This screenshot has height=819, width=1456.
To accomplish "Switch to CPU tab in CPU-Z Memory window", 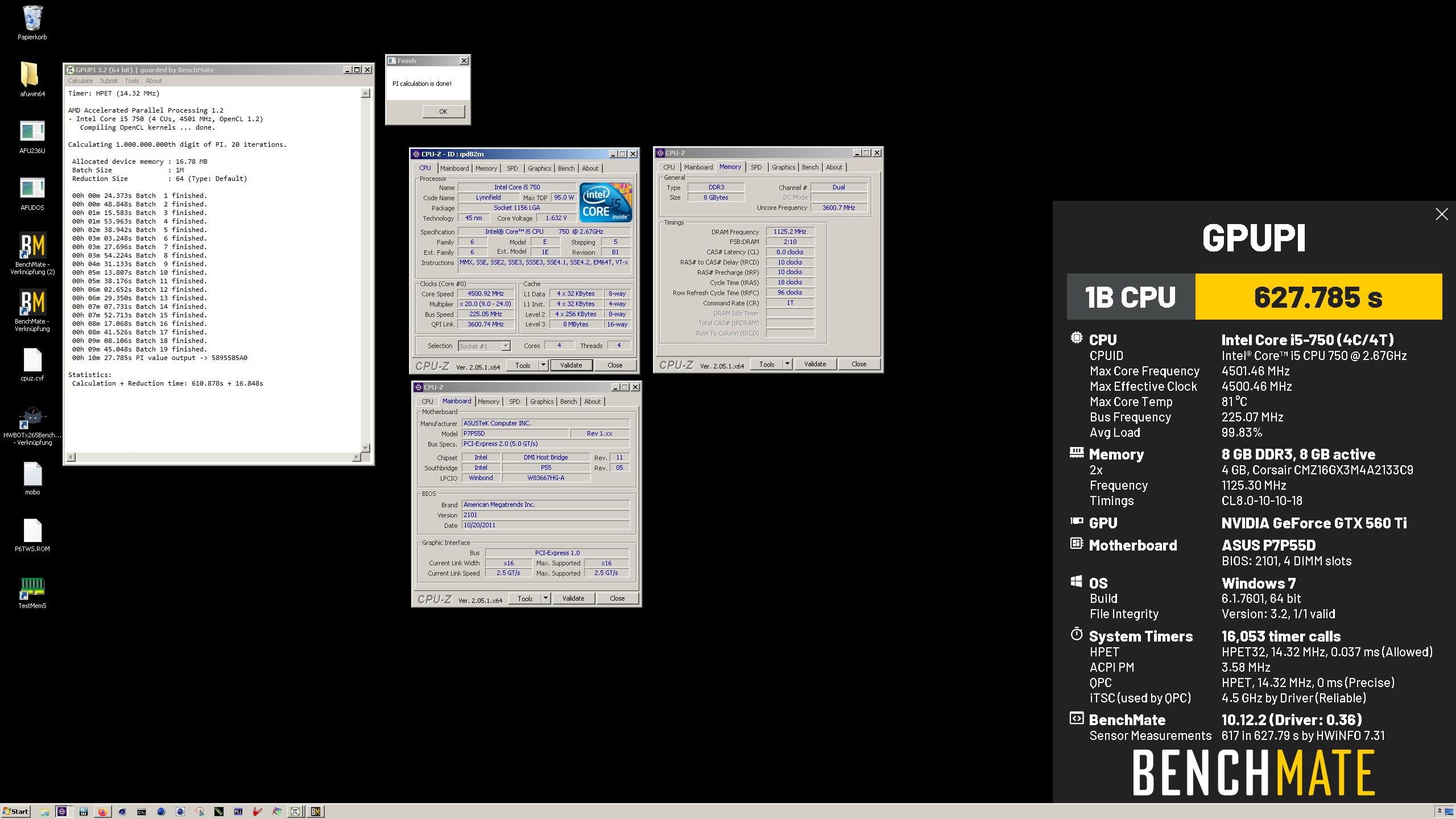I will tap(669, 167).
